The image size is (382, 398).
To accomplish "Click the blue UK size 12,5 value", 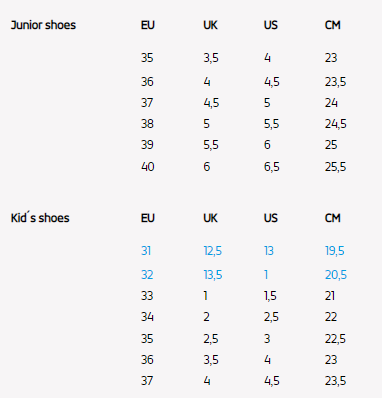I will pyautogui.click(x=213, y=251).
